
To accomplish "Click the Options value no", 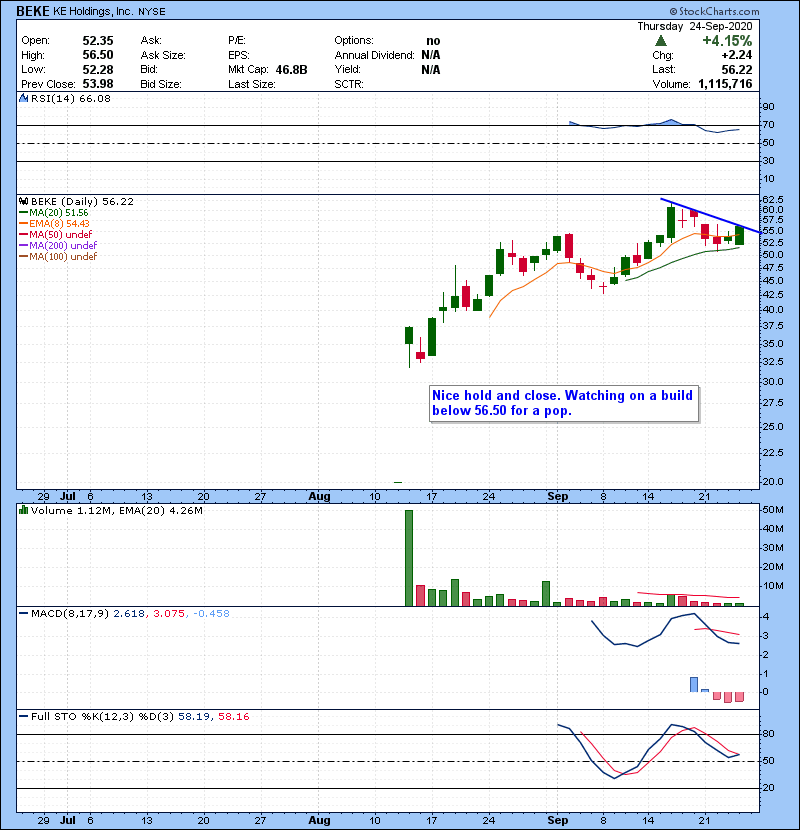I will [x=433, y=41].
